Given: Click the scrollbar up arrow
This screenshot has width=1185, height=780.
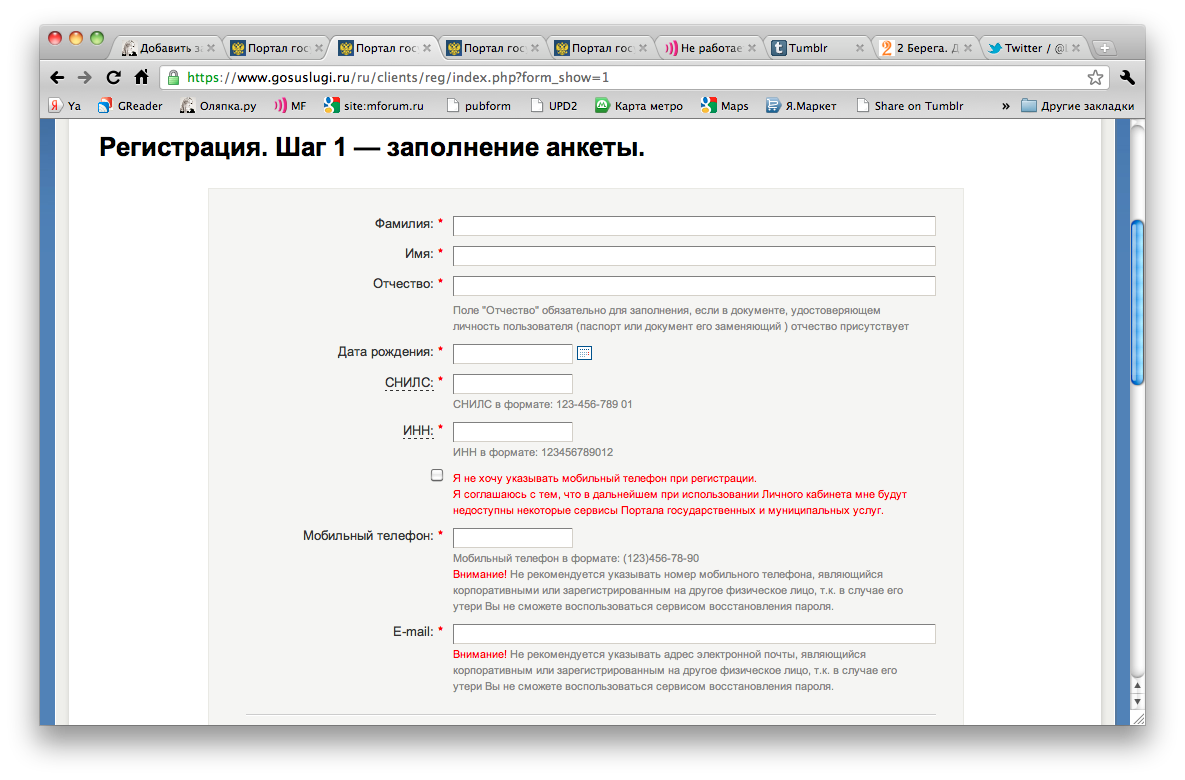Looking at the screenshot, I should 1137,686.
